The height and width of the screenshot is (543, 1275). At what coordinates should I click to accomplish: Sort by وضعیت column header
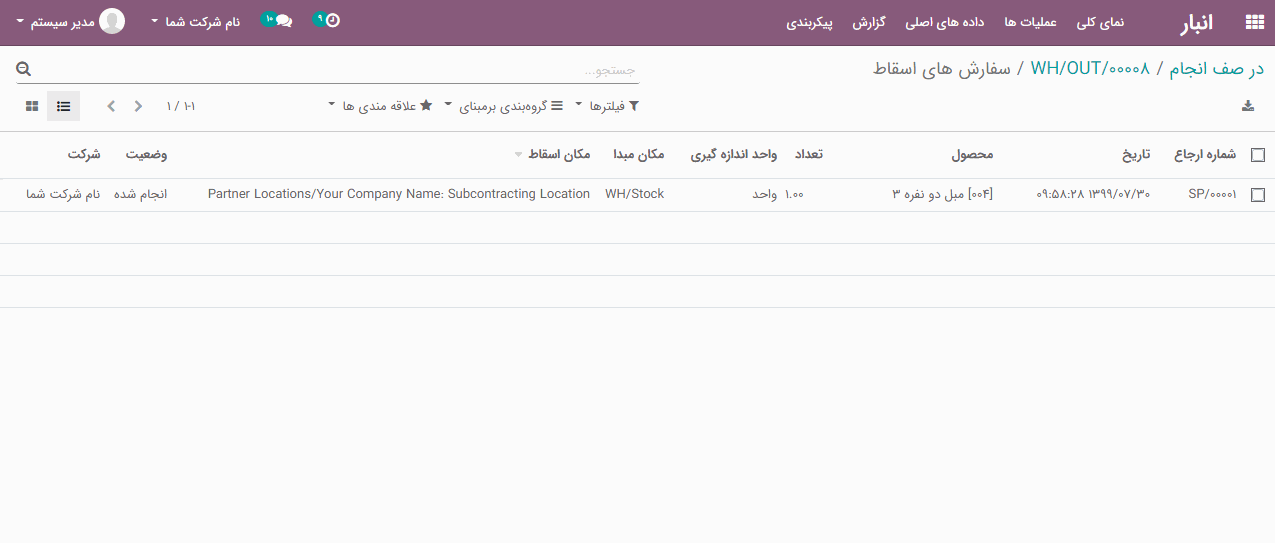(146, 154)
